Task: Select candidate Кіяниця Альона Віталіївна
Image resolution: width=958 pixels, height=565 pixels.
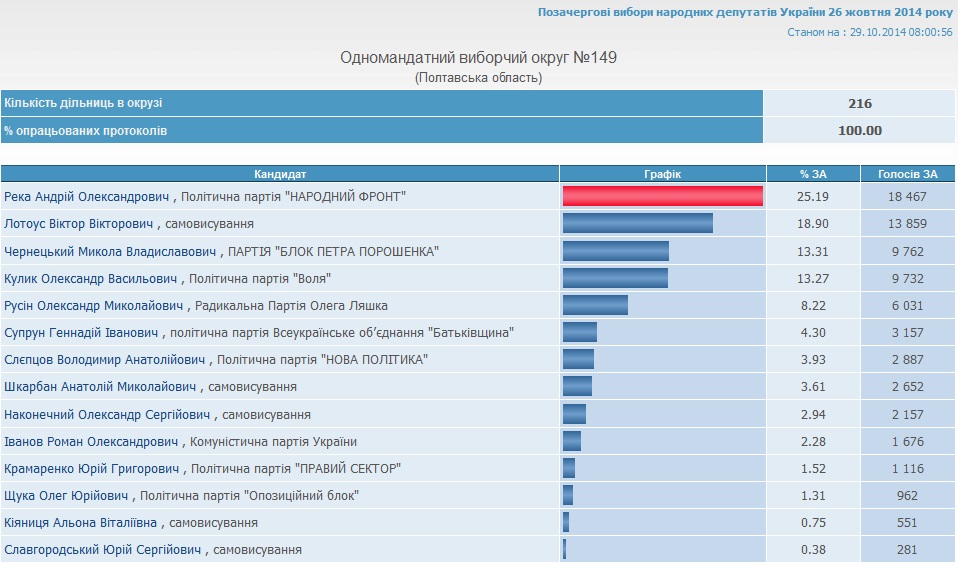Action: [80, 522]
